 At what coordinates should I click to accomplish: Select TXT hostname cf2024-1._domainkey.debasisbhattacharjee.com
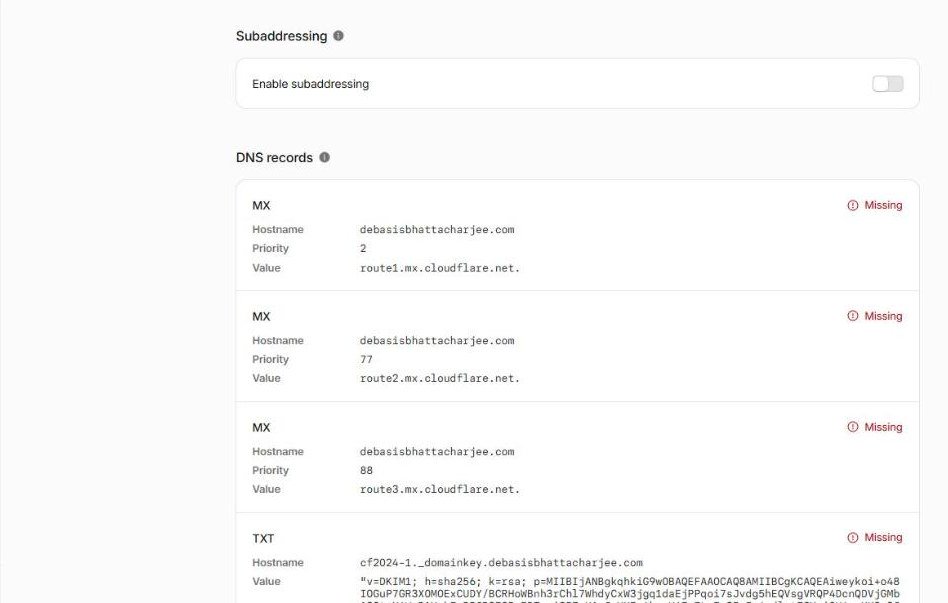tap(501, 563)
